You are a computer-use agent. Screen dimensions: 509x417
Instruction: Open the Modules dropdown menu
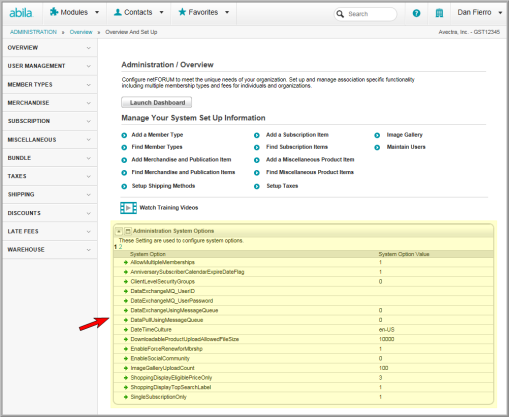(x=74, y=12)
